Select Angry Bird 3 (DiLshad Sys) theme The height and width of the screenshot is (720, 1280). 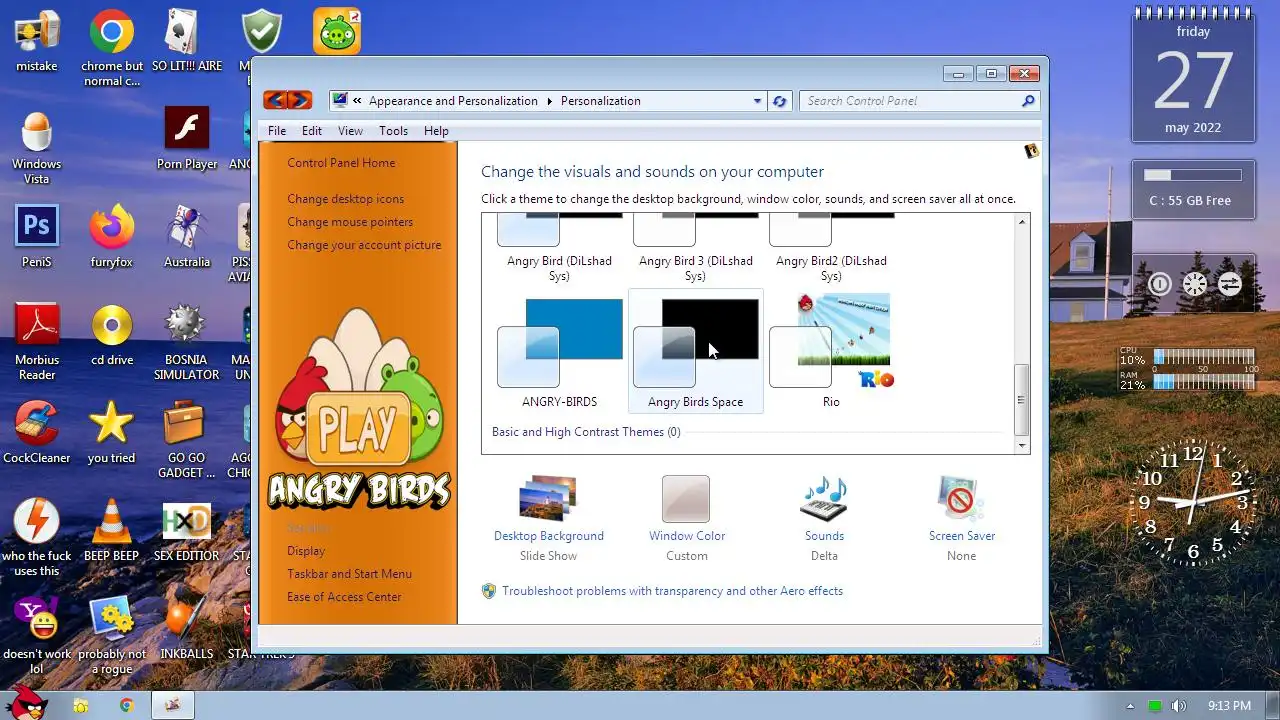695,250
